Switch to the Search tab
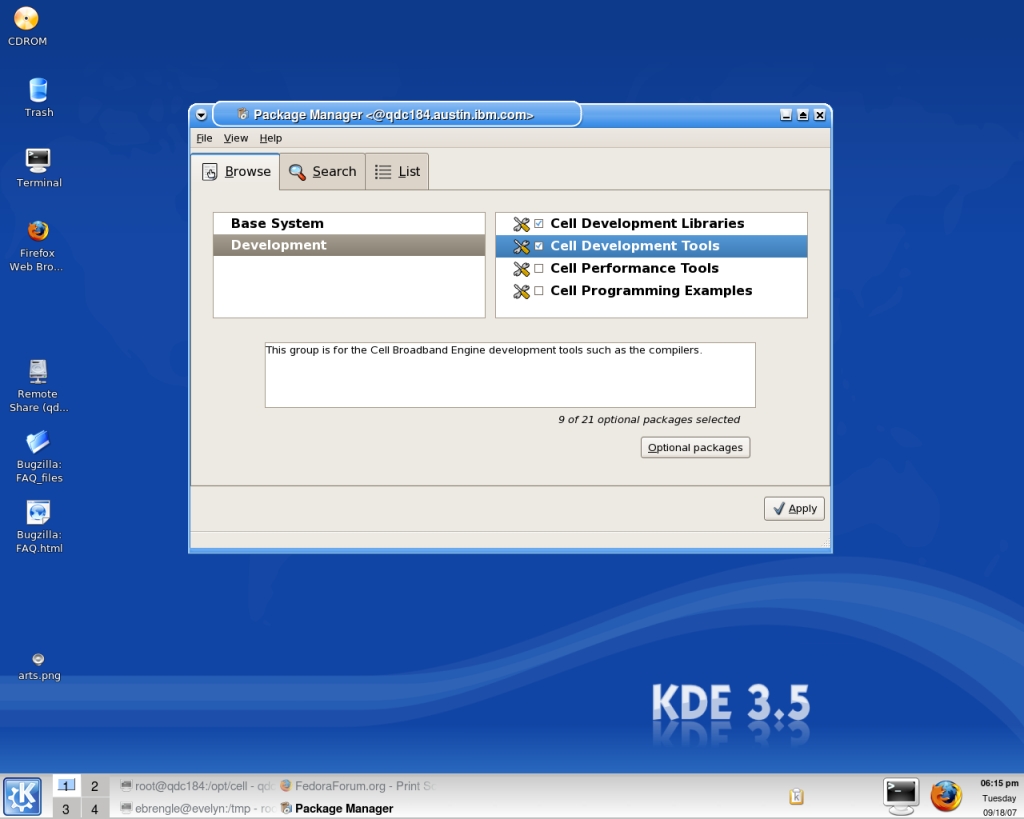 click(x=323, y=172)
